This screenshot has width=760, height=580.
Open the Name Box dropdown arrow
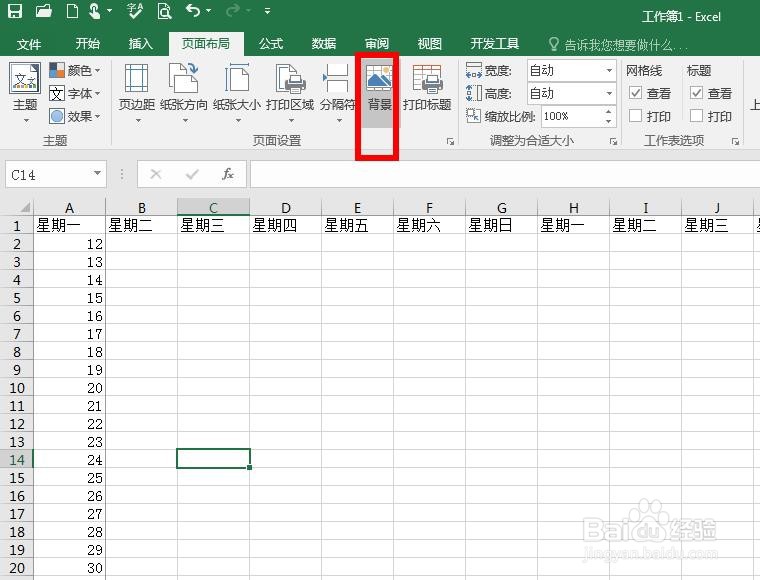click(x=97, y=173)
